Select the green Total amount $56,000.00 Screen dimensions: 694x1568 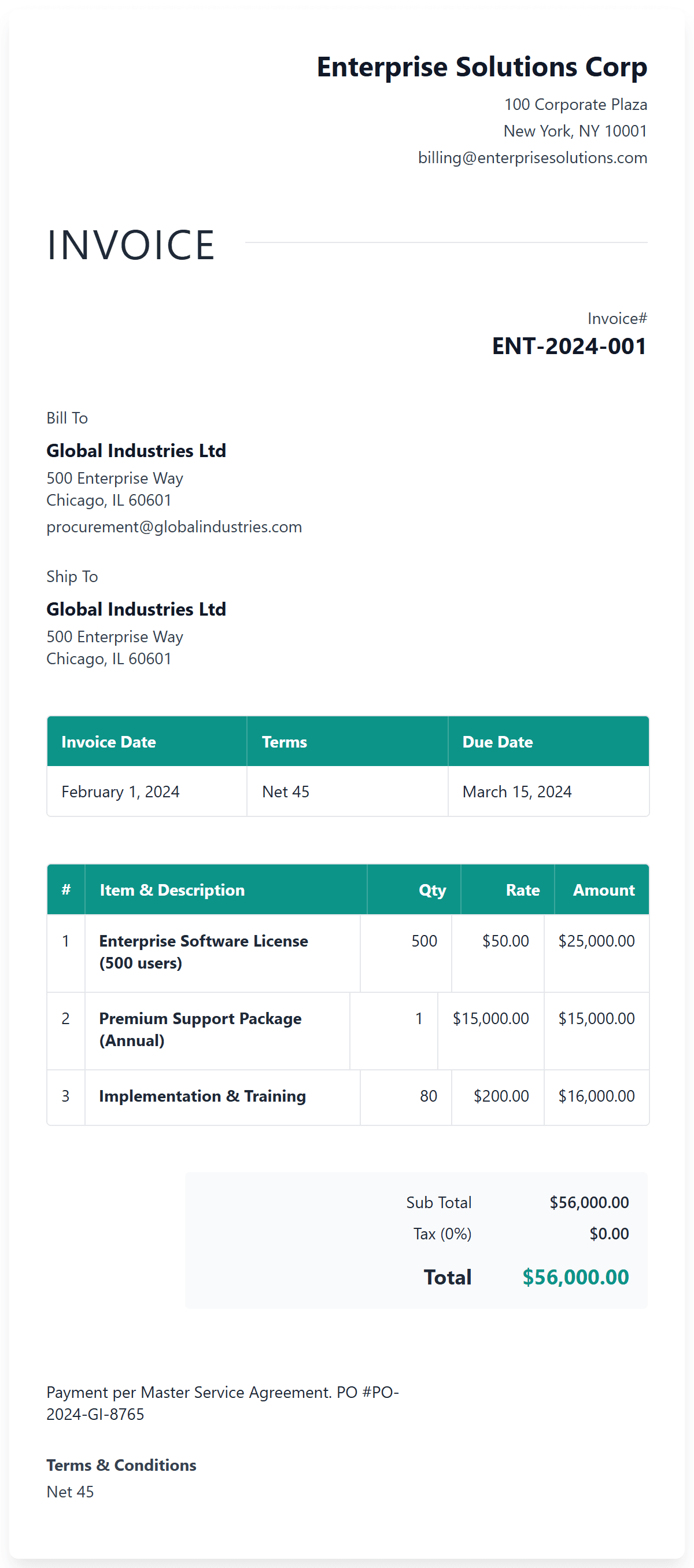[x=575, y=1277]
